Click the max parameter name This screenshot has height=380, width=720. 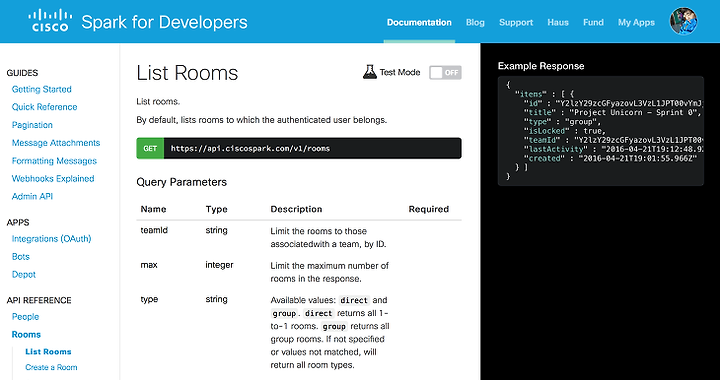149,265
